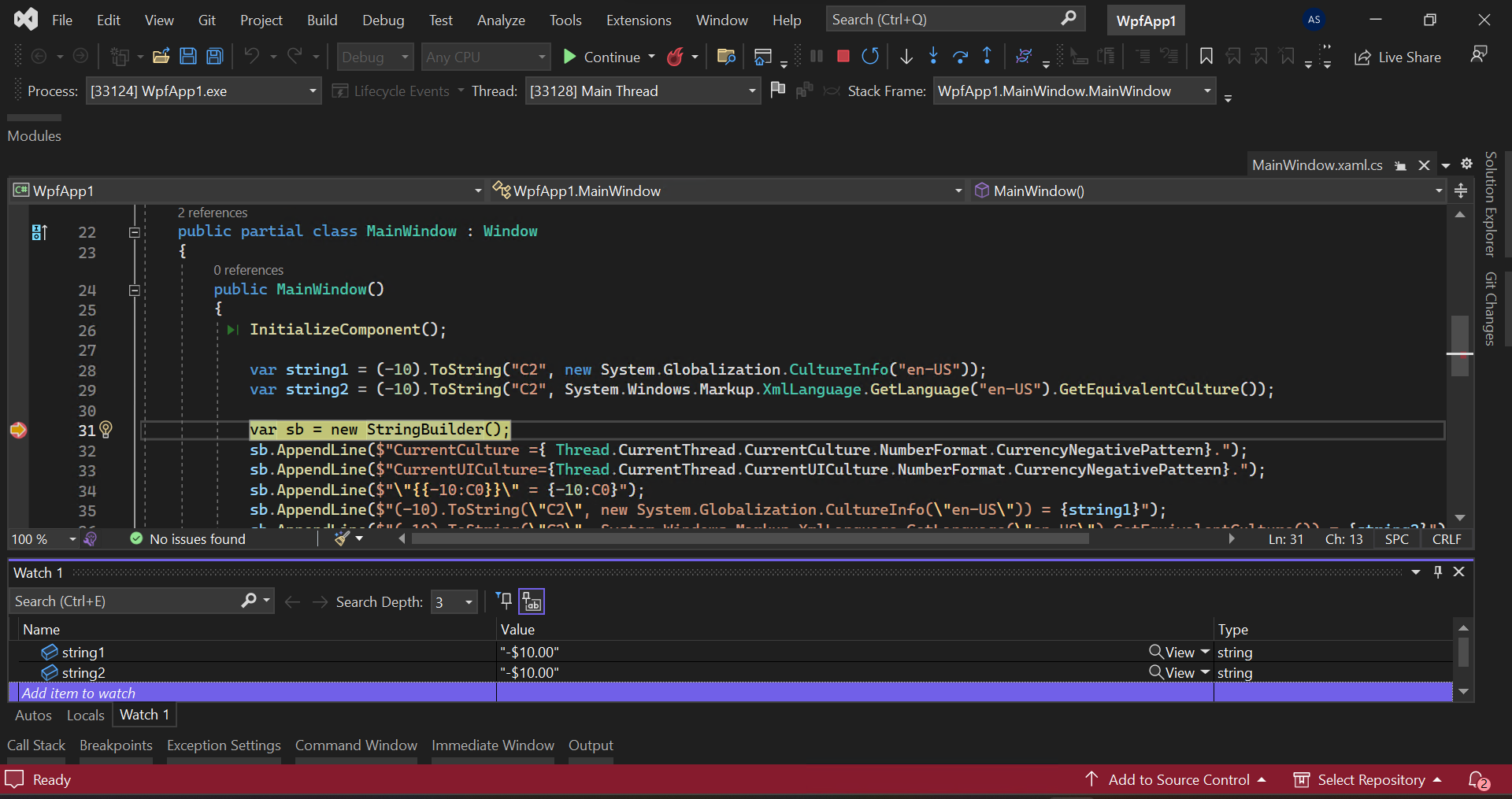The width and height of the screenshot is (1512, 799).
Task: Click the Step Into arrow icon
Action: pyautogui.click(x=933, y=57)
